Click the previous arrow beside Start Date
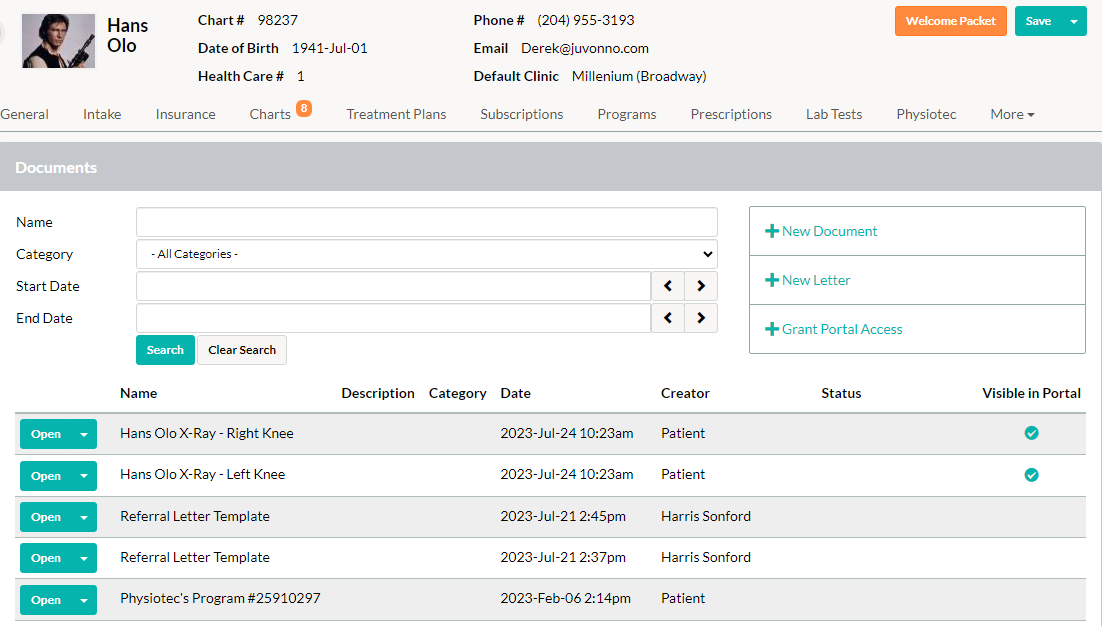 (x=668, y=286)
